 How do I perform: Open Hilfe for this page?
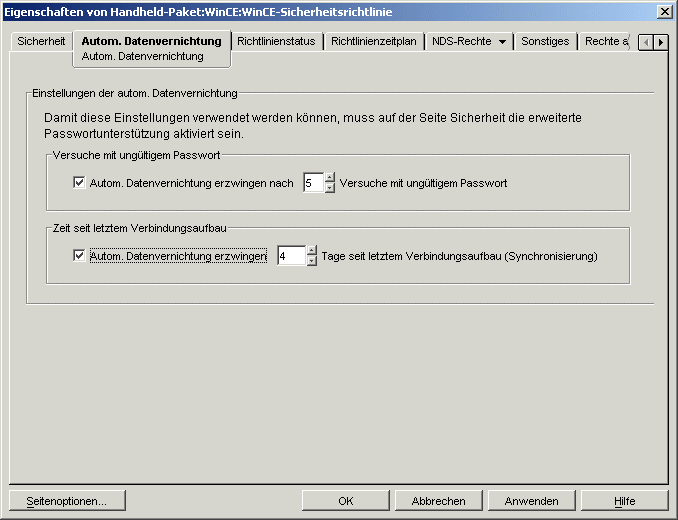point(624,501)
